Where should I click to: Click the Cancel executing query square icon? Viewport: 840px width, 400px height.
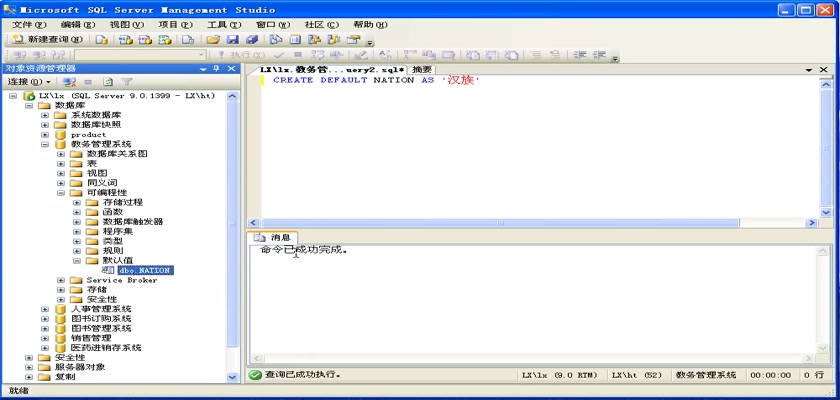click(x=298, y=55)
